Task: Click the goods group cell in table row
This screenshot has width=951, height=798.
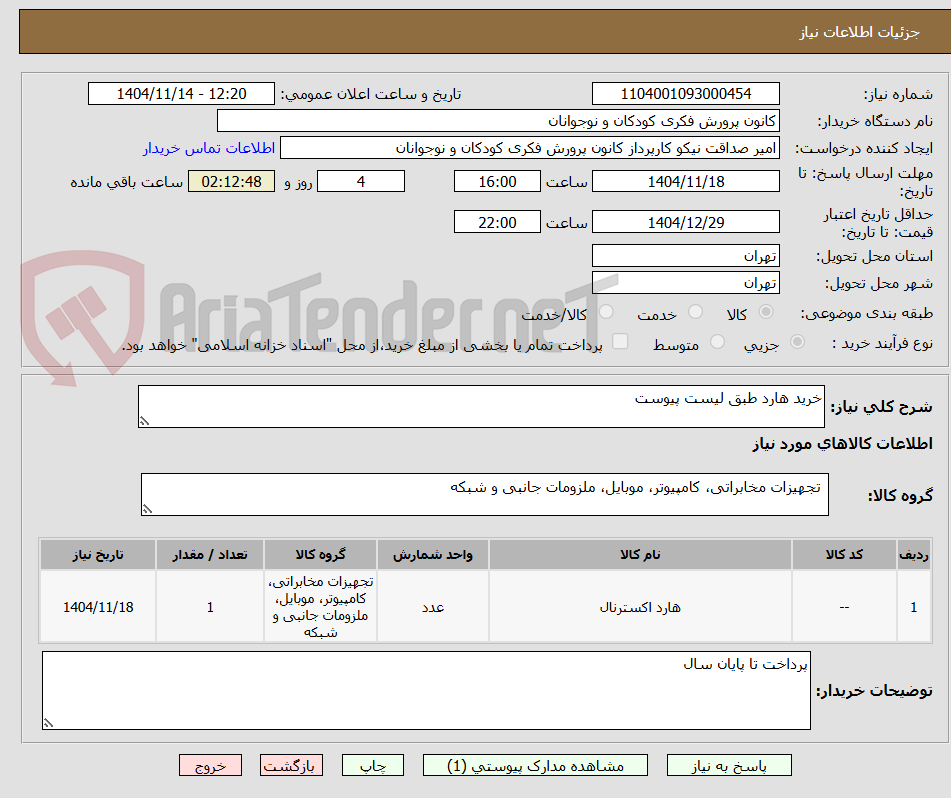Action: coord(320,607)
